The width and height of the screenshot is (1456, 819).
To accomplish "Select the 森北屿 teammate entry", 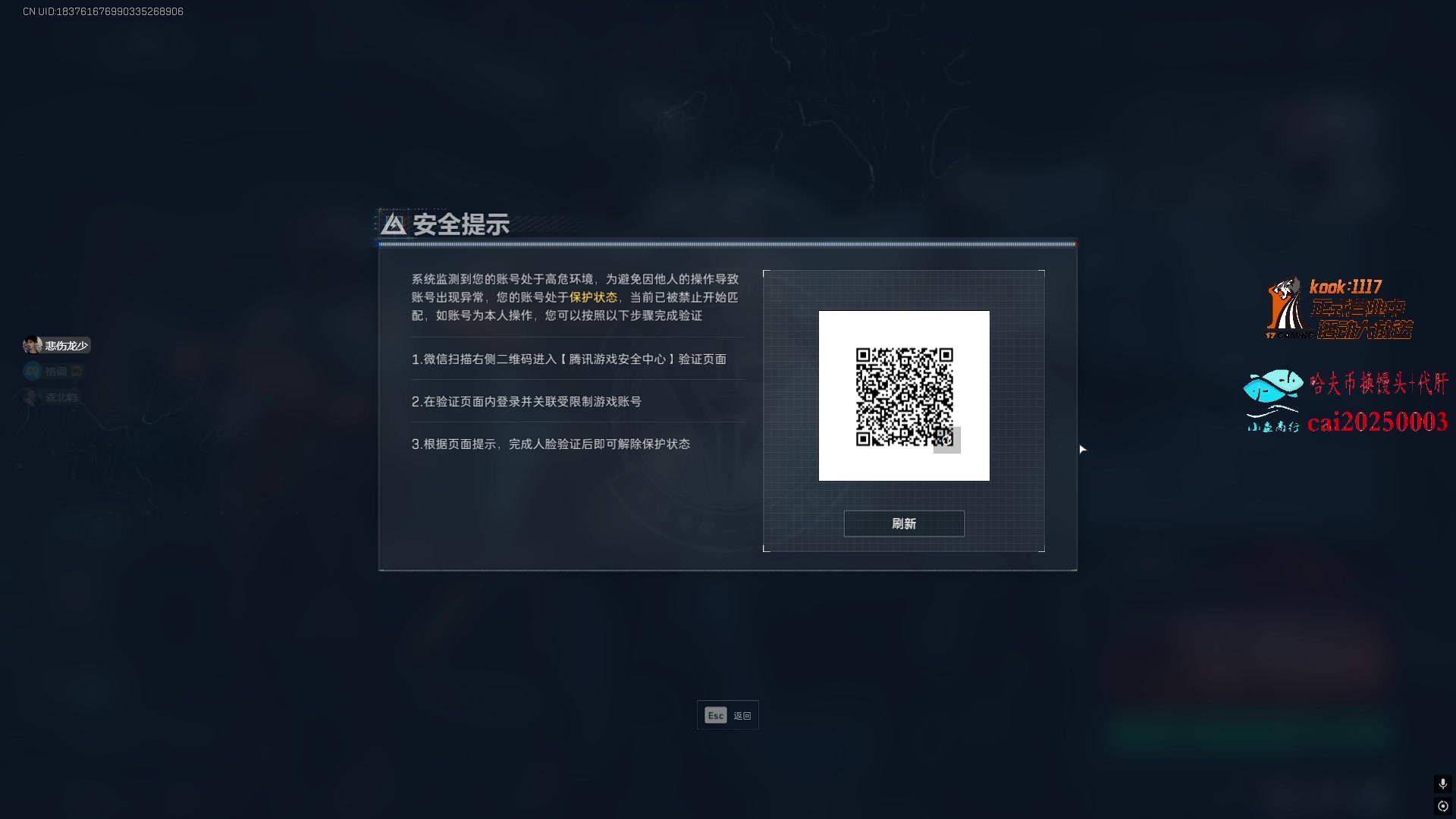I will tap(51, 397).
